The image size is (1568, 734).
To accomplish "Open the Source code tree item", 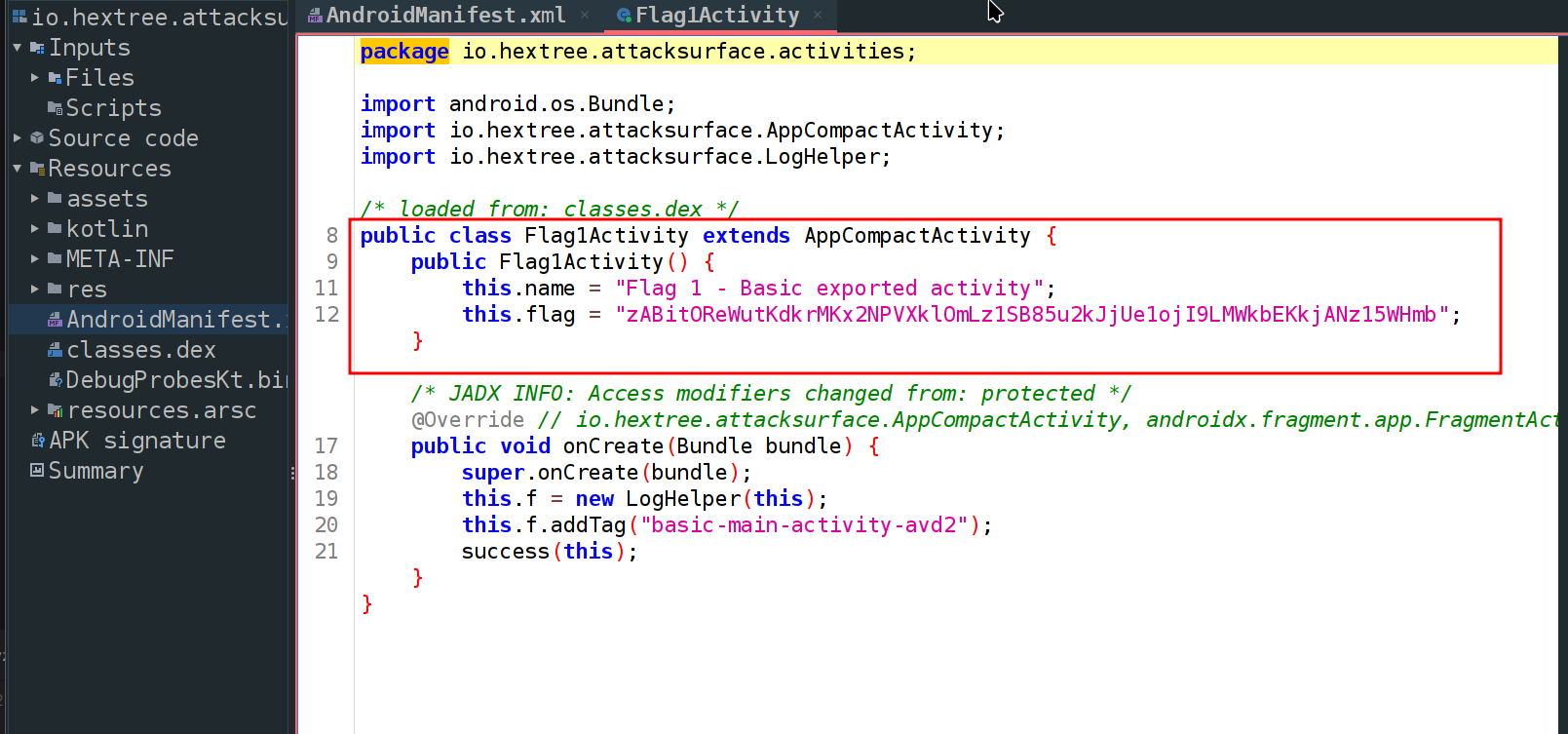I will [124, 138].
